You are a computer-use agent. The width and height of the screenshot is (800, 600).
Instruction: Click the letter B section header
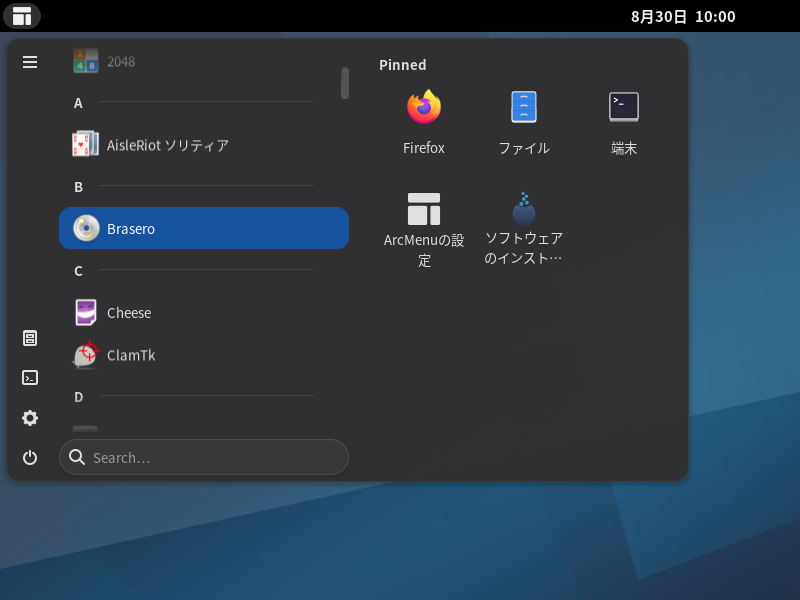78,187
